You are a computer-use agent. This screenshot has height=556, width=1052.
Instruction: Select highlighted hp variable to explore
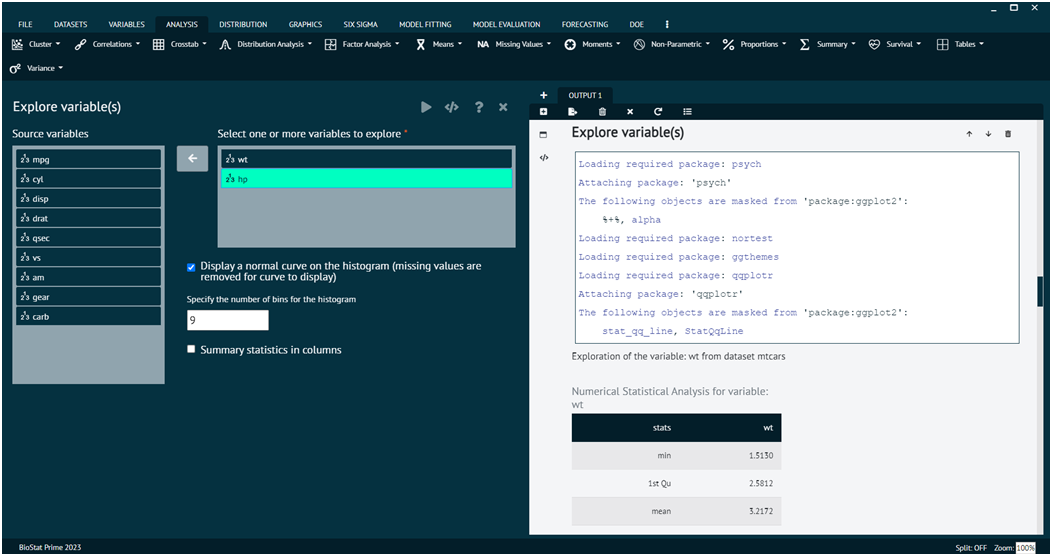pyautogui.click(x=366, y=178)
